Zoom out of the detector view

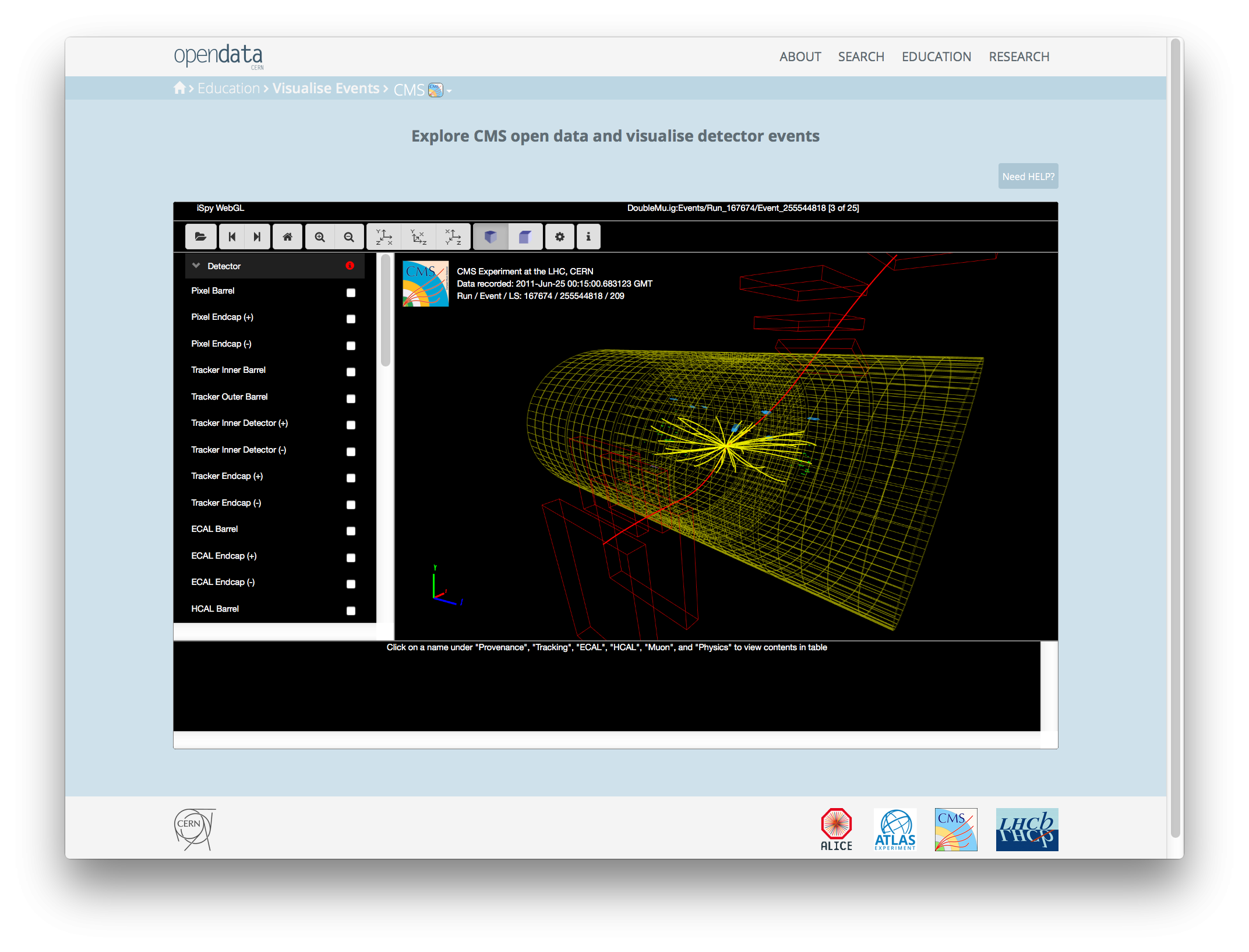pyautogui.click(x=349, y=237)
